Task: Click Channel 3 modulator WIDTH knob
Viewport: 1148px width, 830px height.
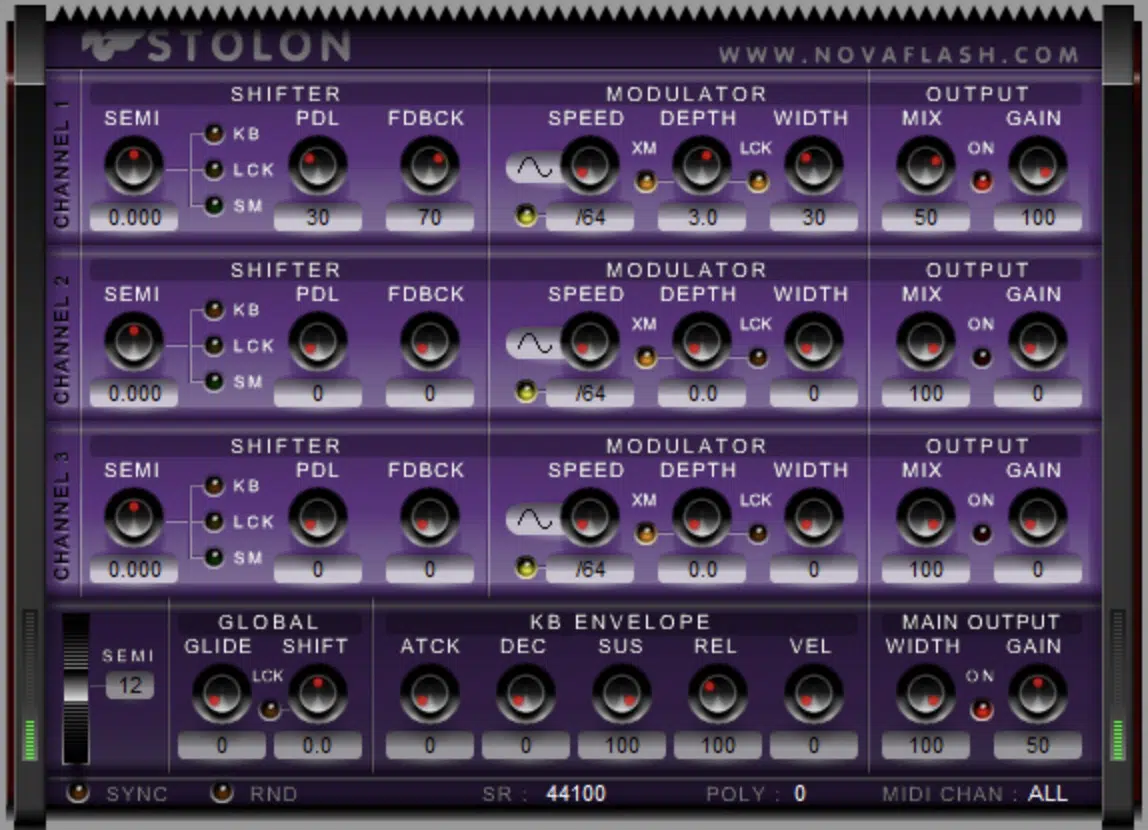Action: [813, 518]
